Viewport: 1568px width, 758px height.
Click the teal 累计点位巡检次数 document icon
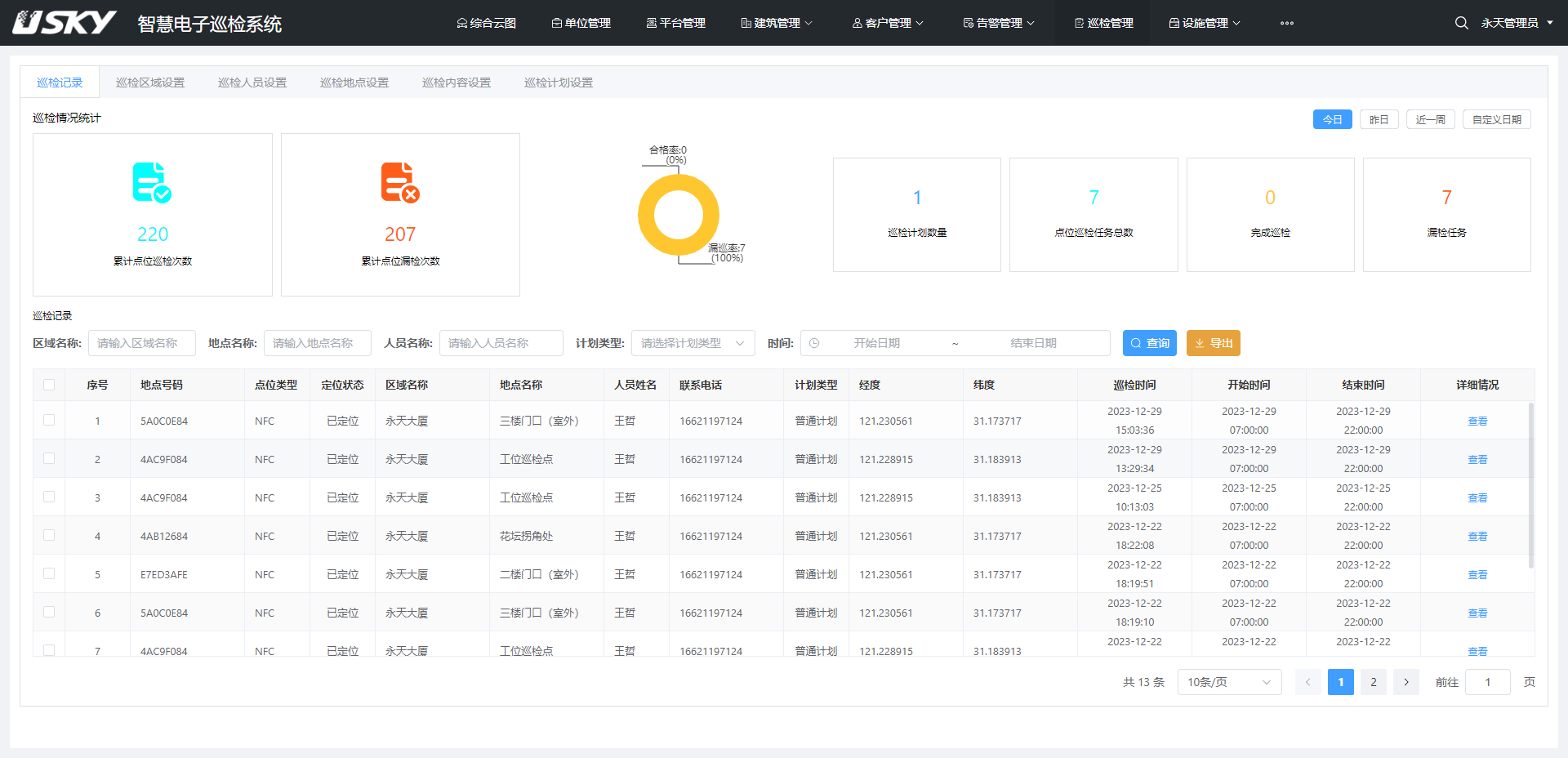point(151,182)
